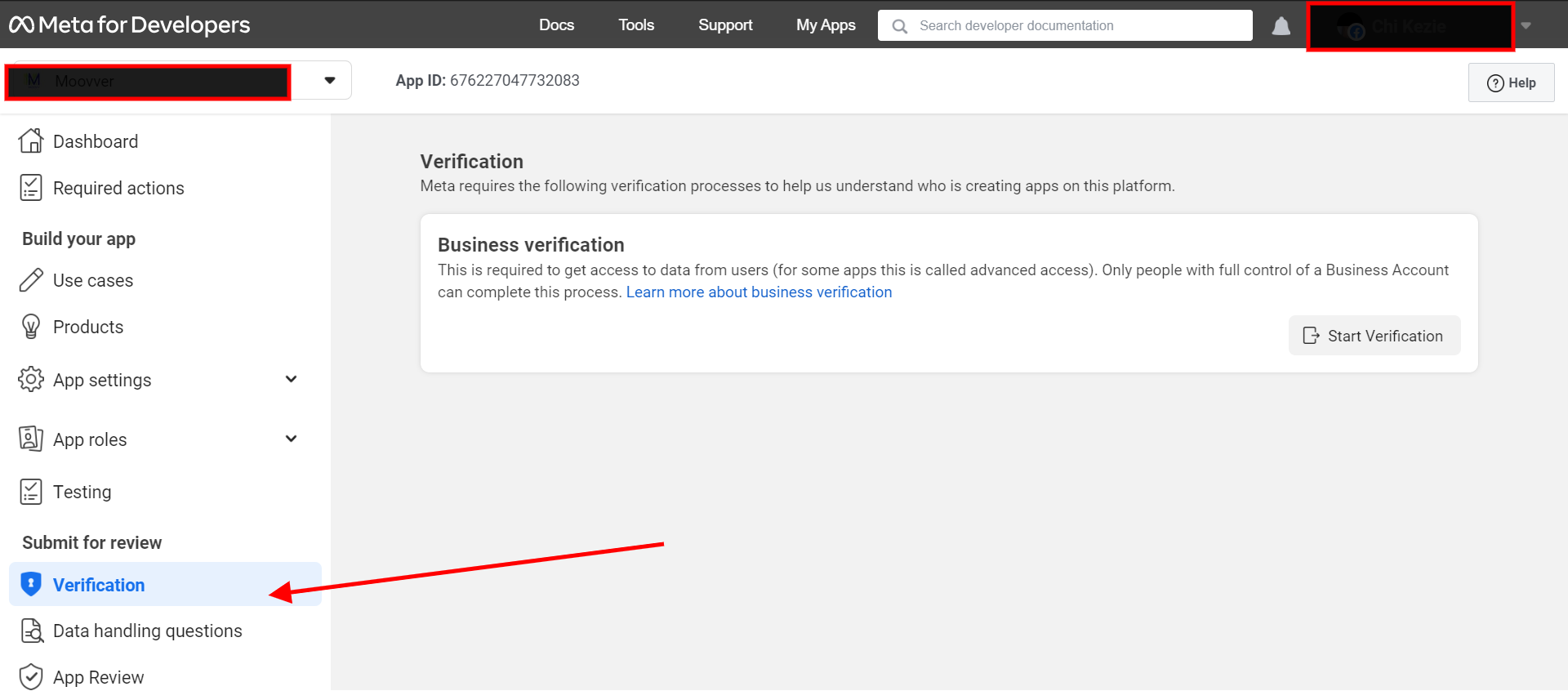Open Learn more about business verification link
This screenshot has width=1568, height=691.
tap(759, 292)
